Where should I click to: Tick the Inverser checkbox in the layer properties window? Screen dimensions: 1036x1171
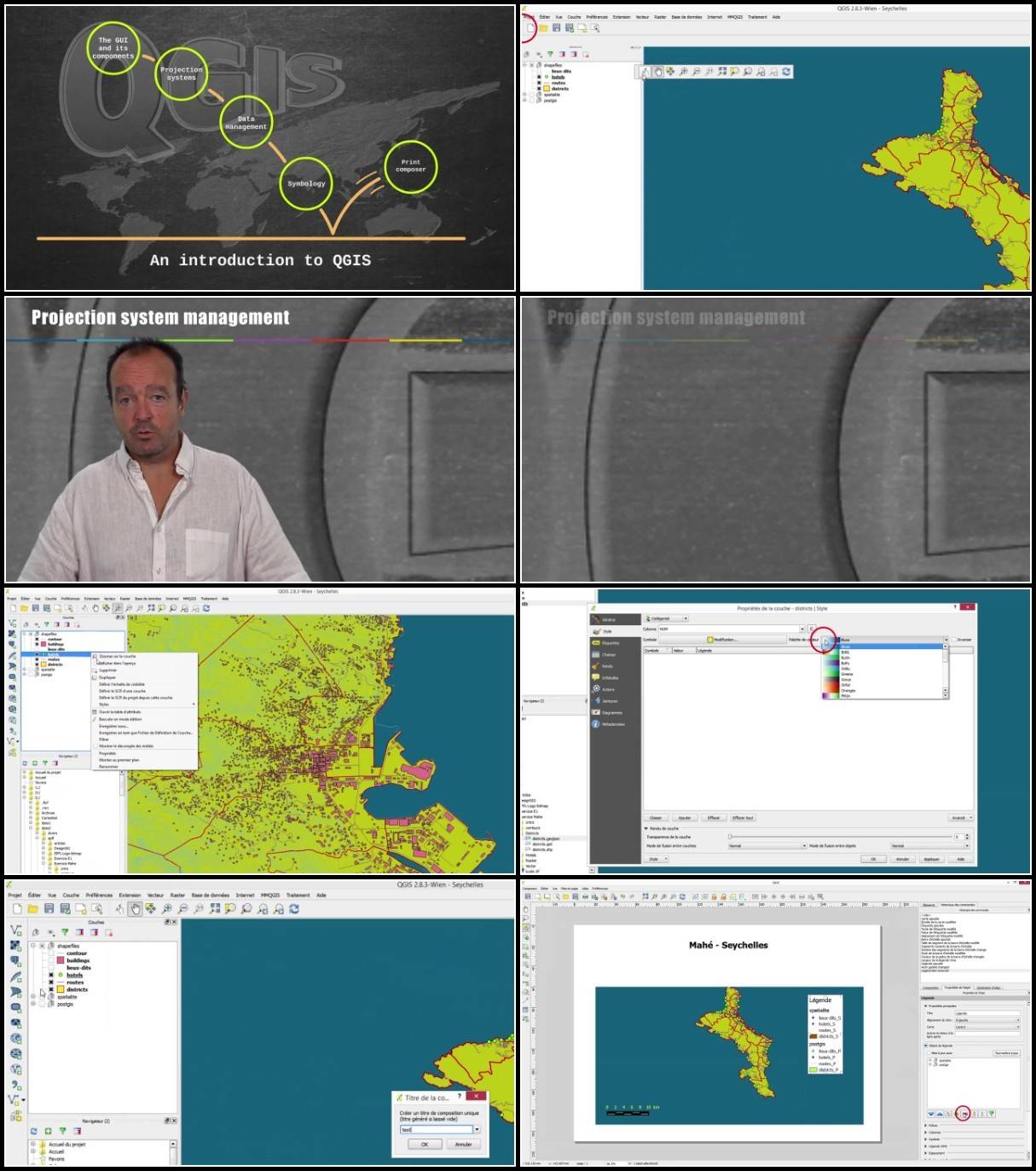tap(954, 639)
